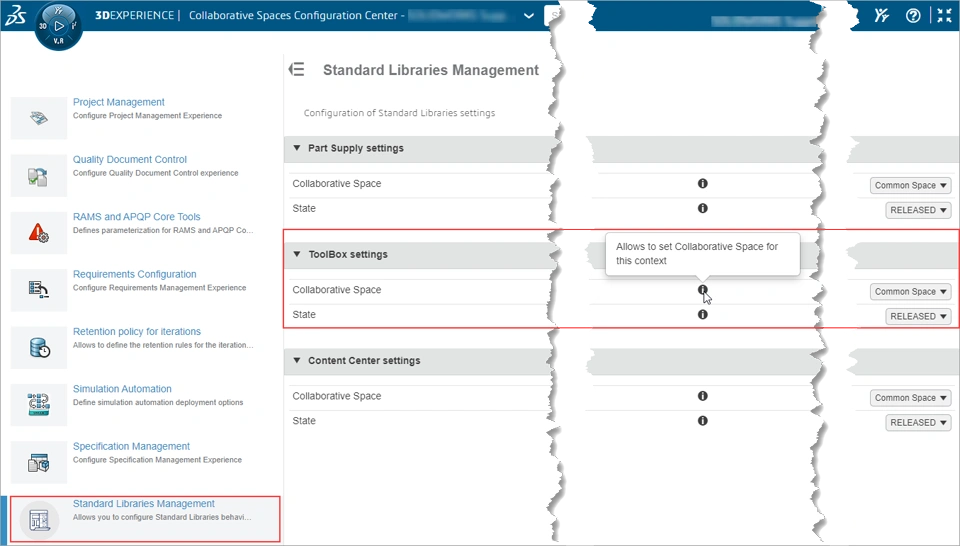Select Standard Libraries Management entry

click(145, 519)
